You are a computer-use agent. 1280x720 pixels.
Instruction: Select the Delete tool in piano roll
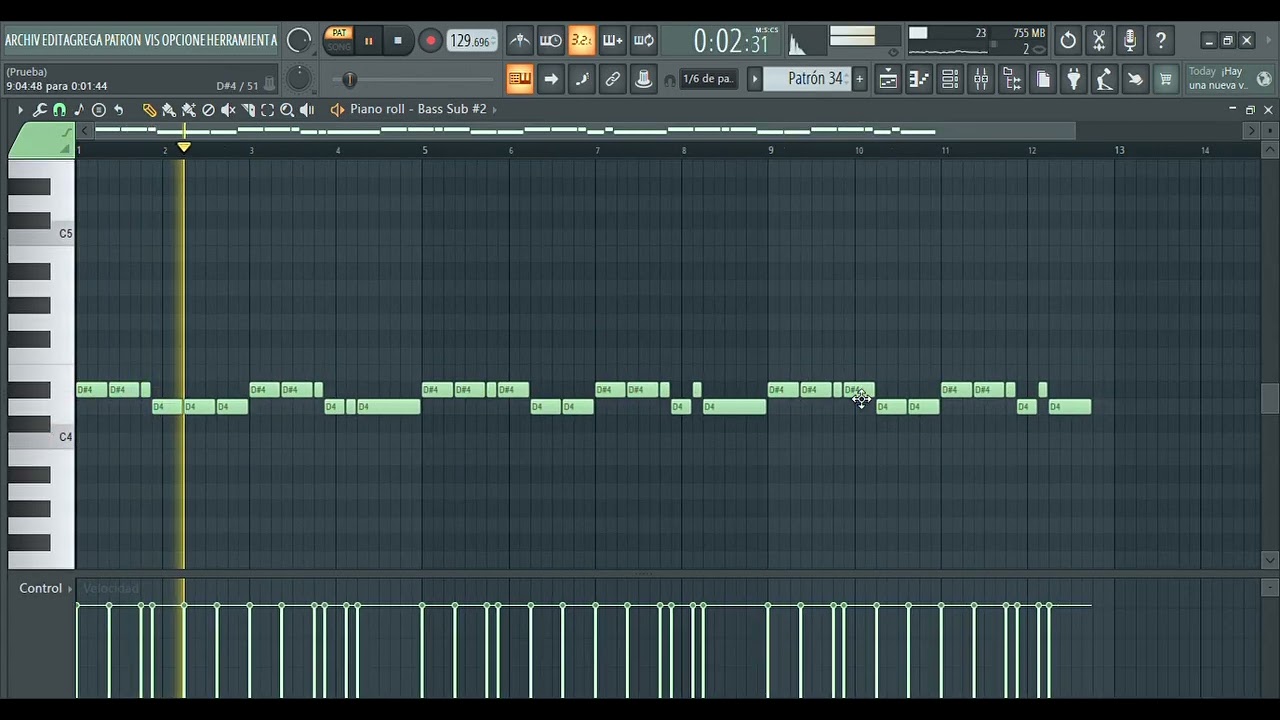[x=208, y=110]
